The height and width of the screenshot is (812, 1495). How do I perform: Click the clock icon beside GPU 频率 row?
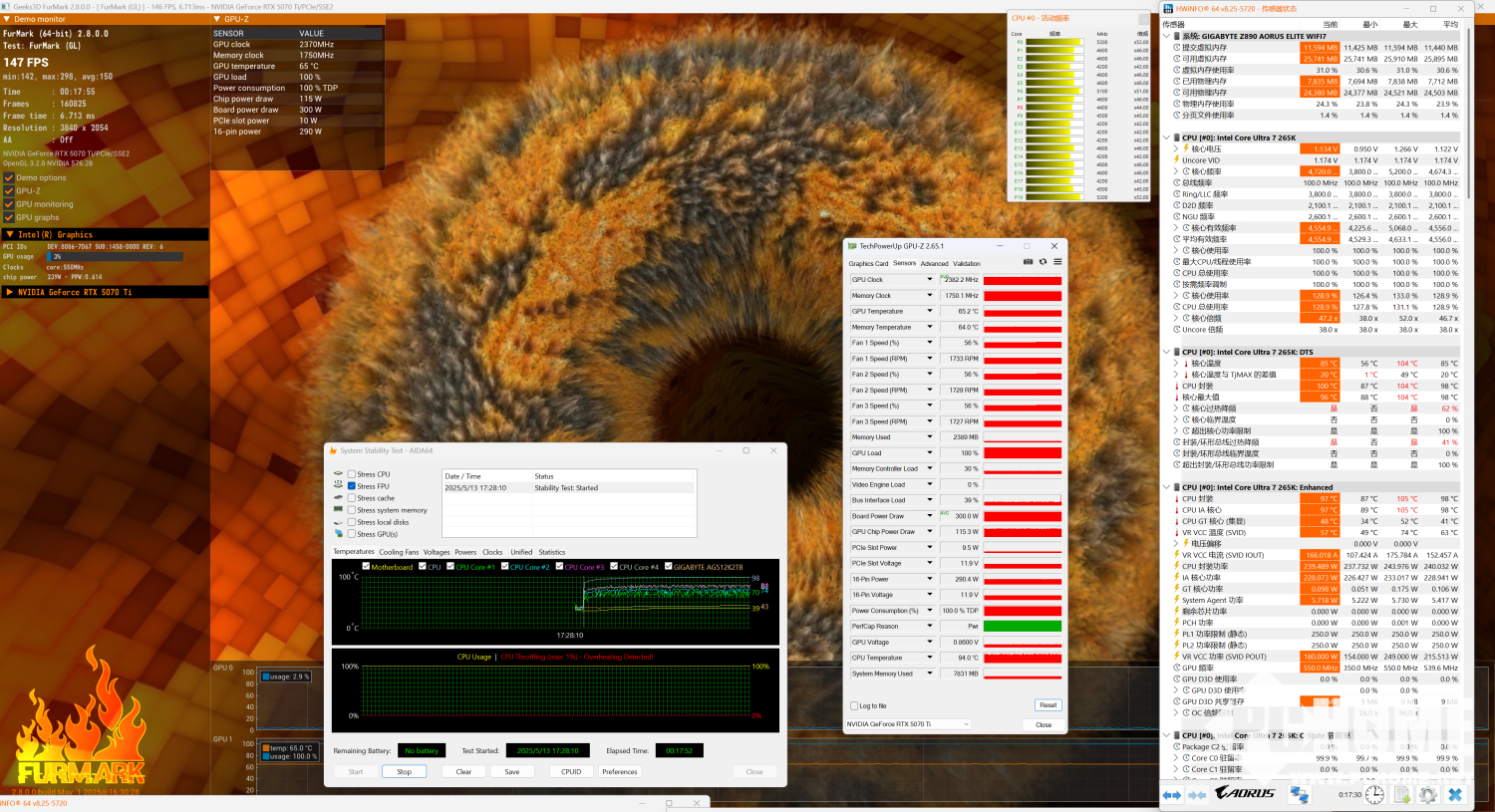point(1176,668)
